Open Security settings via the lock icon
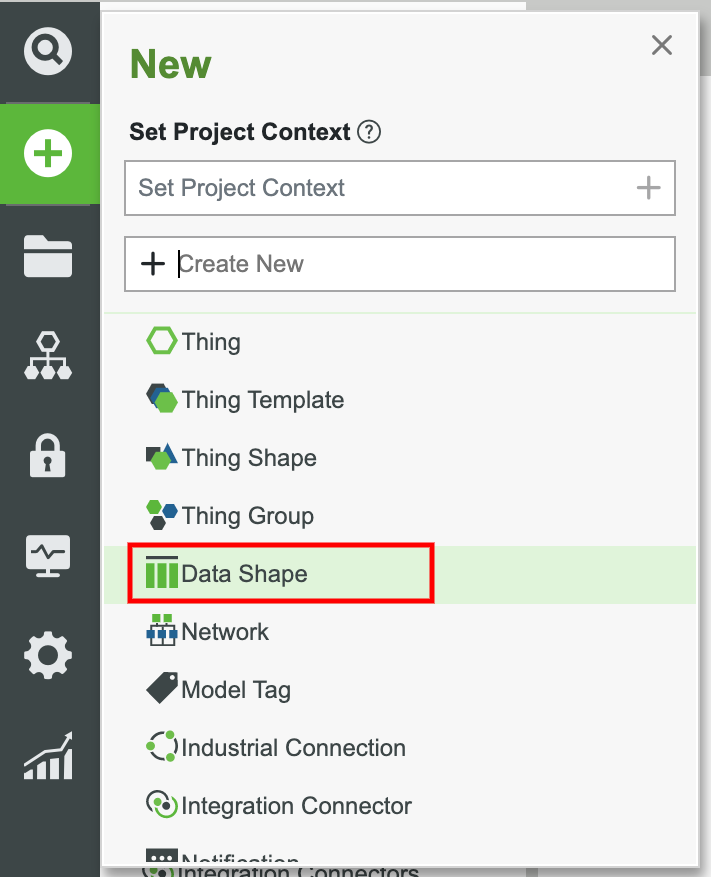The width and height of the screenshot is (711, 877). 49,455
